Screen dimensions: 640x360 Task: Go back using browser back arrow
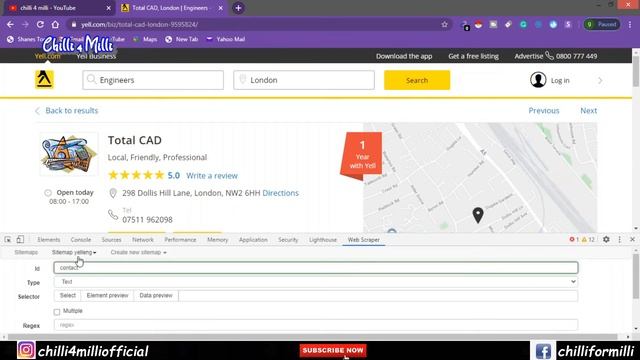[x=10, y=24]
